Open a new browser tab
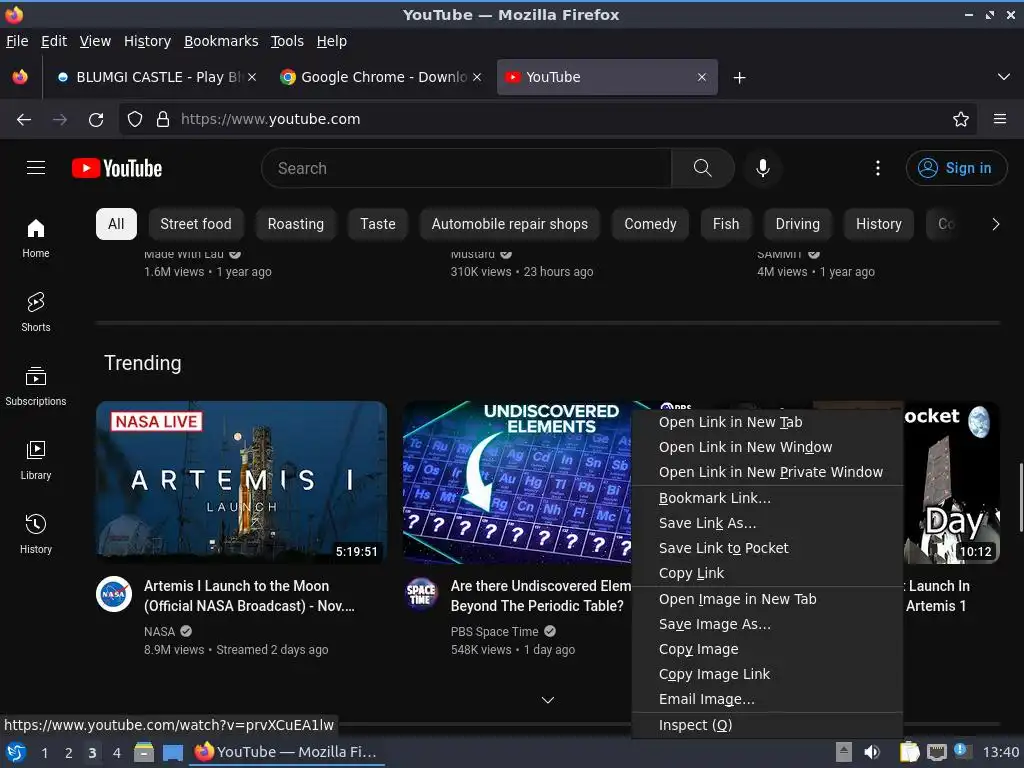Image resolution: width=1024 pixels, height=768 pixels. click(x=739, y=78)
